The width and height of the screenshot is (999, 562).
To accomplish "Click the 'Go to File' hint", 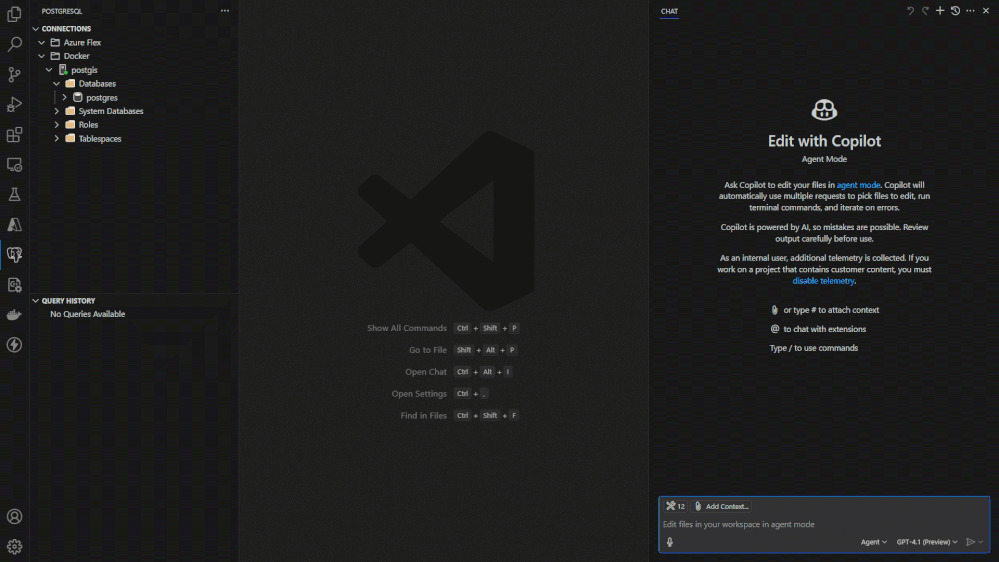I will [428, 350].
